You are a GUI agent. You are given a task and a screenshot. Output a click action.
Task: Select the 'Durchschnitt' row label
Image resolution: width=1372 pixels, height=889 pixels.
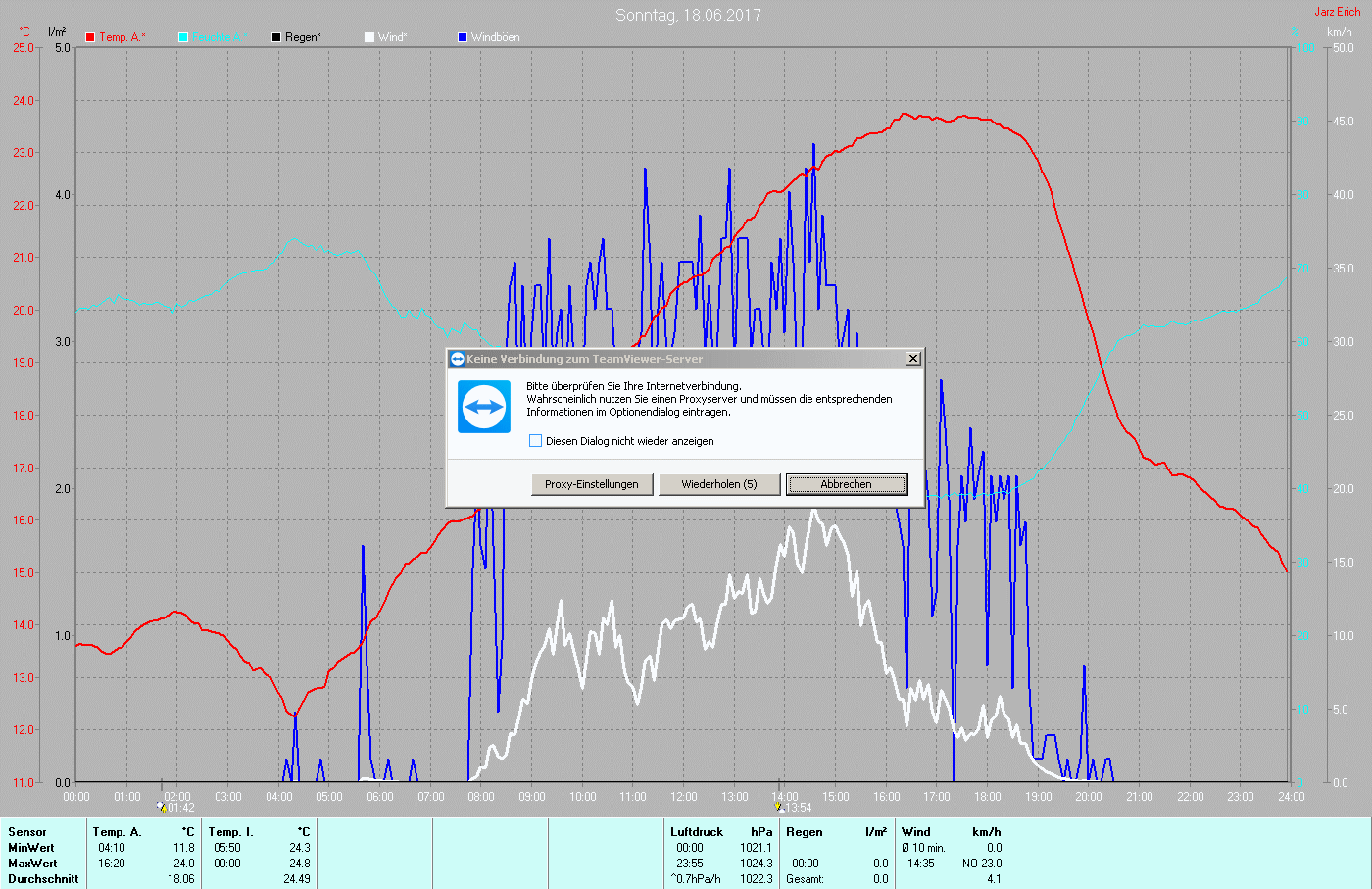[43, 879]
